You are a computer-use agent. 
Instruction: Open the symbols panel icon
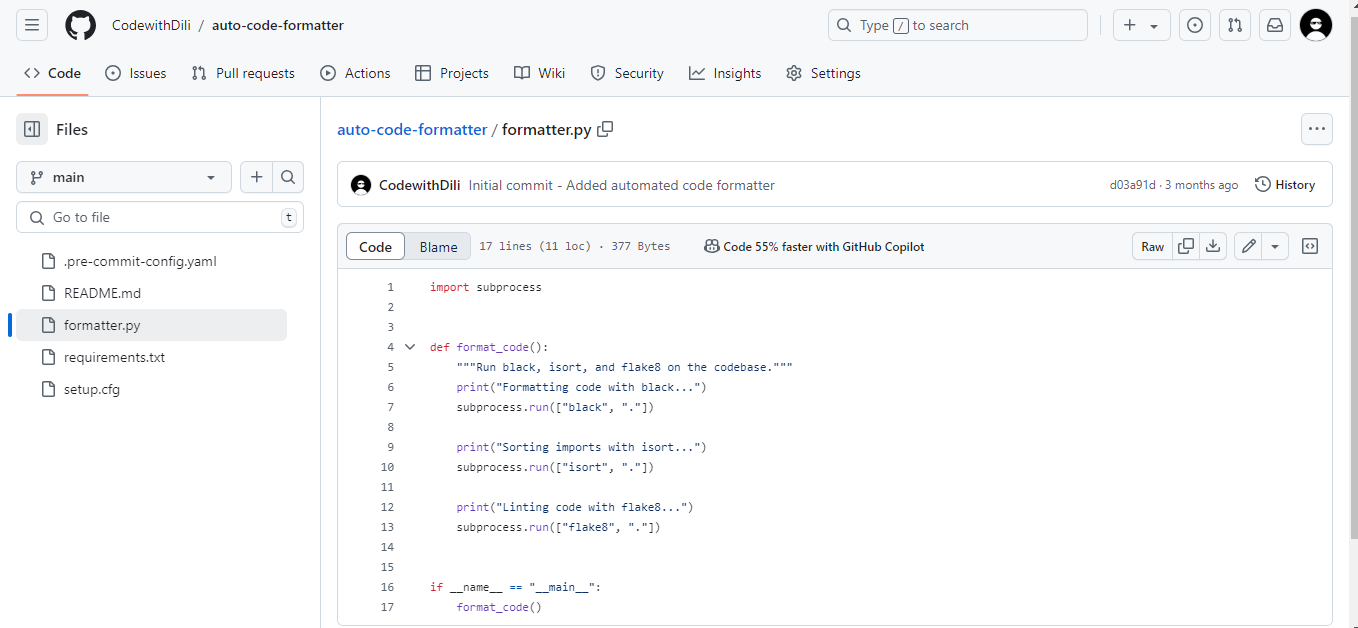coord(1310,245)
